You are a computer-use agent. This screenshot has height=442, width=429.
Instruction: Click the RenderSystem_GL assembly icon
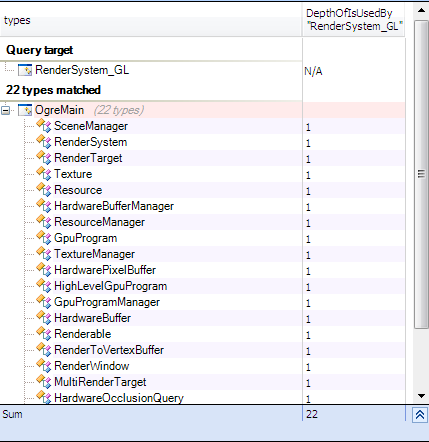pos(25,70)
